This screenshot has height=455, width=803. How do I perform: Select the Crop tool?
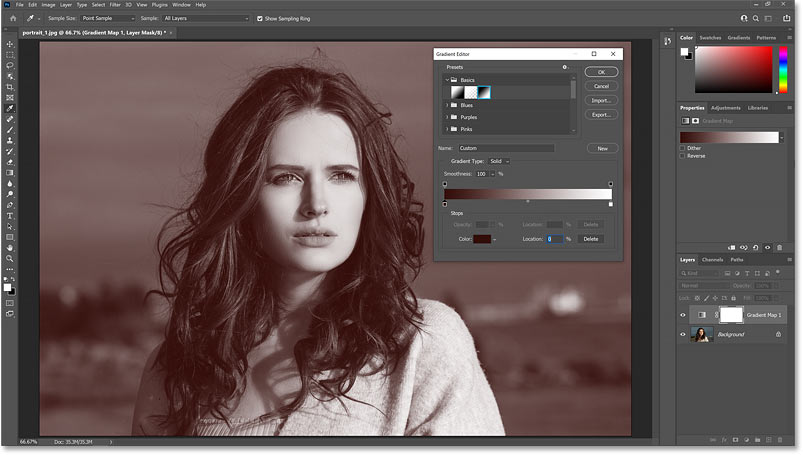click(x=10, y=87)
